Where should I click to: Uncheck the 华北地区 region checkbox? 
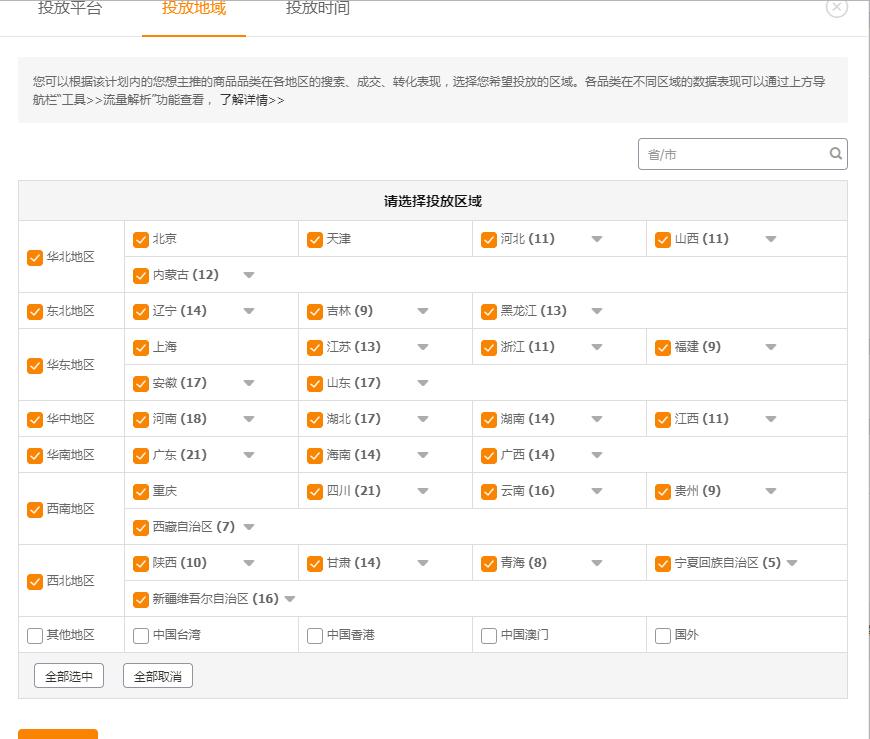pos(35,258)
